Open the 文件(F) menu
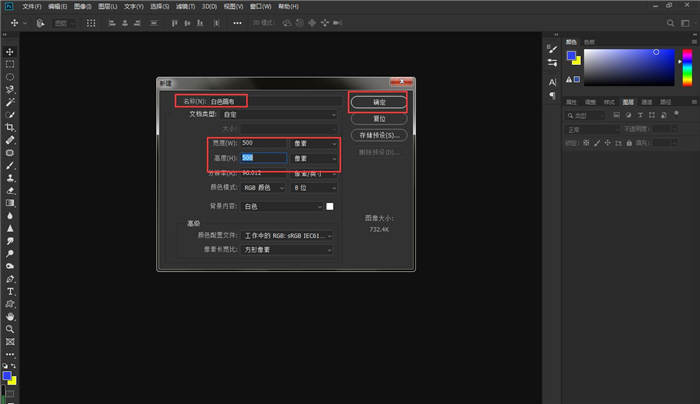The width and height of the screenshot is (700, 404). point(31,6)
